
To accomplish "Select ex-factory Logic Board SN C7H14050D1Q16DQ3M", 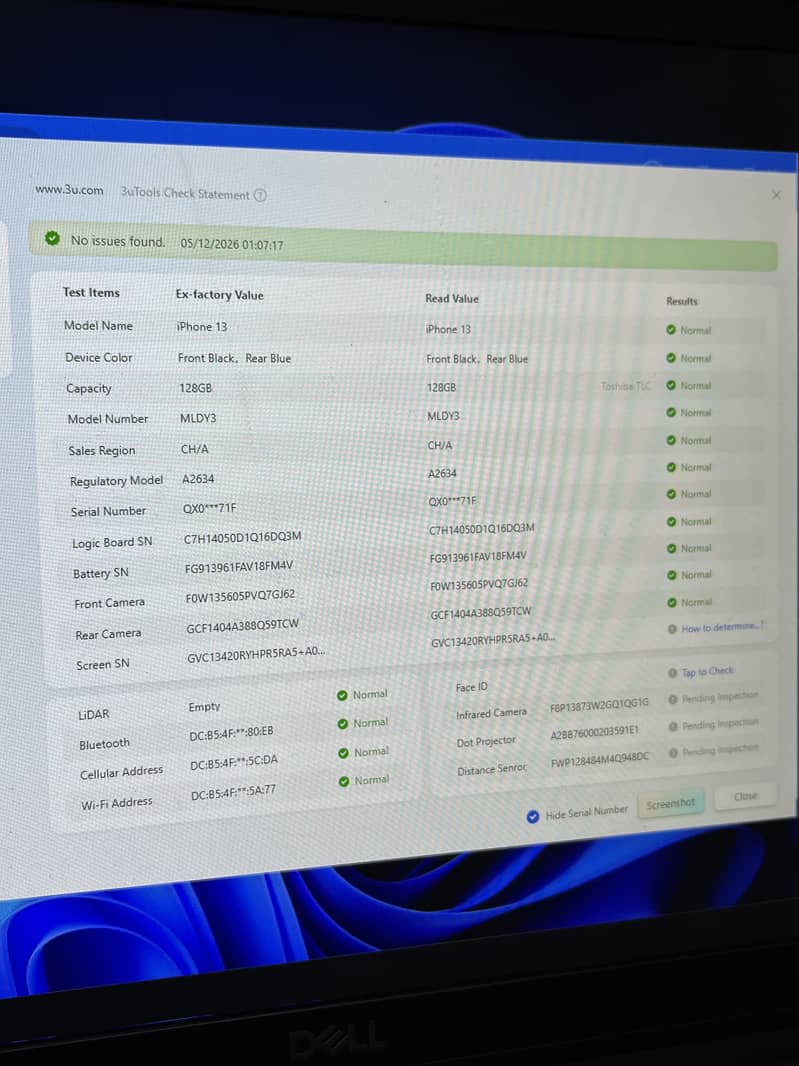I will pyautogui.click(x=242, y=537).
